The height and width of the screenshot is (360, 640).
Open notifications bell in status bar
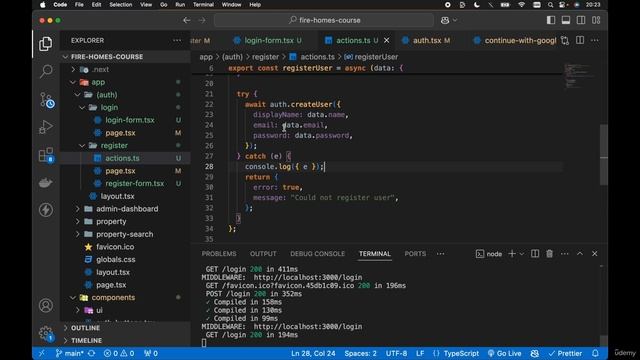coord(595,353)
